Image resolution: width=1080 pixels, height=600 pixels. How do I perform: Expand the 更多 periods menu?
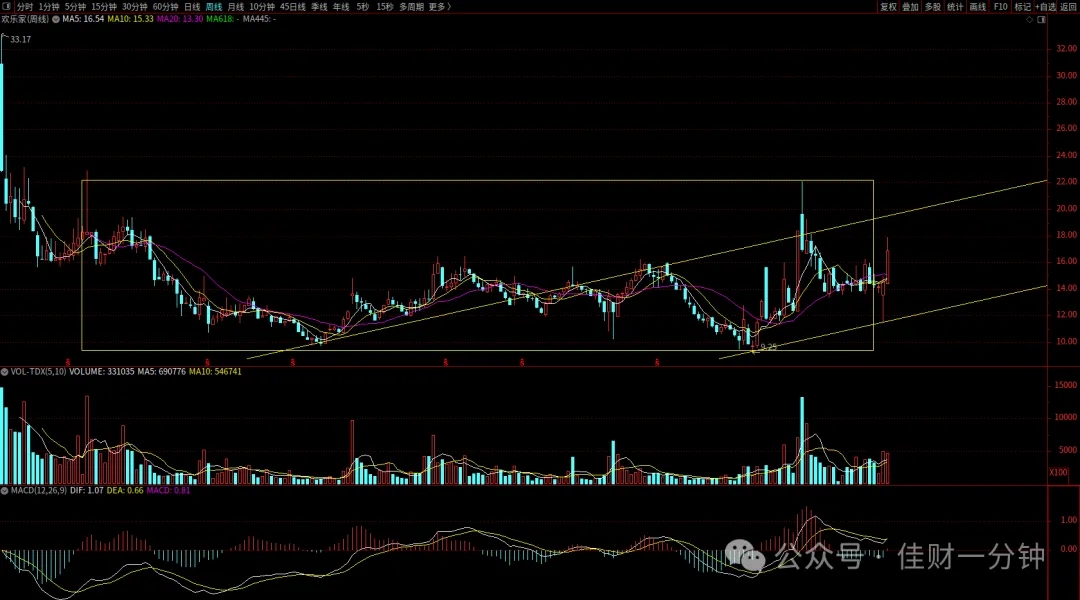tap(439, 7)
